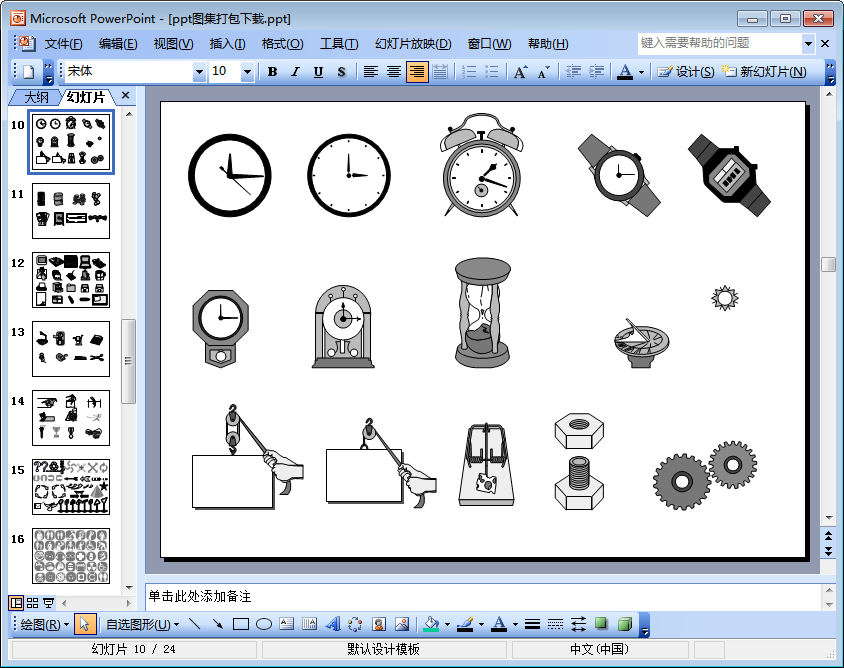The width and height of the screenshot is (844, 668).
Task: Open the 绘图 draw menu
Action: 44,624
